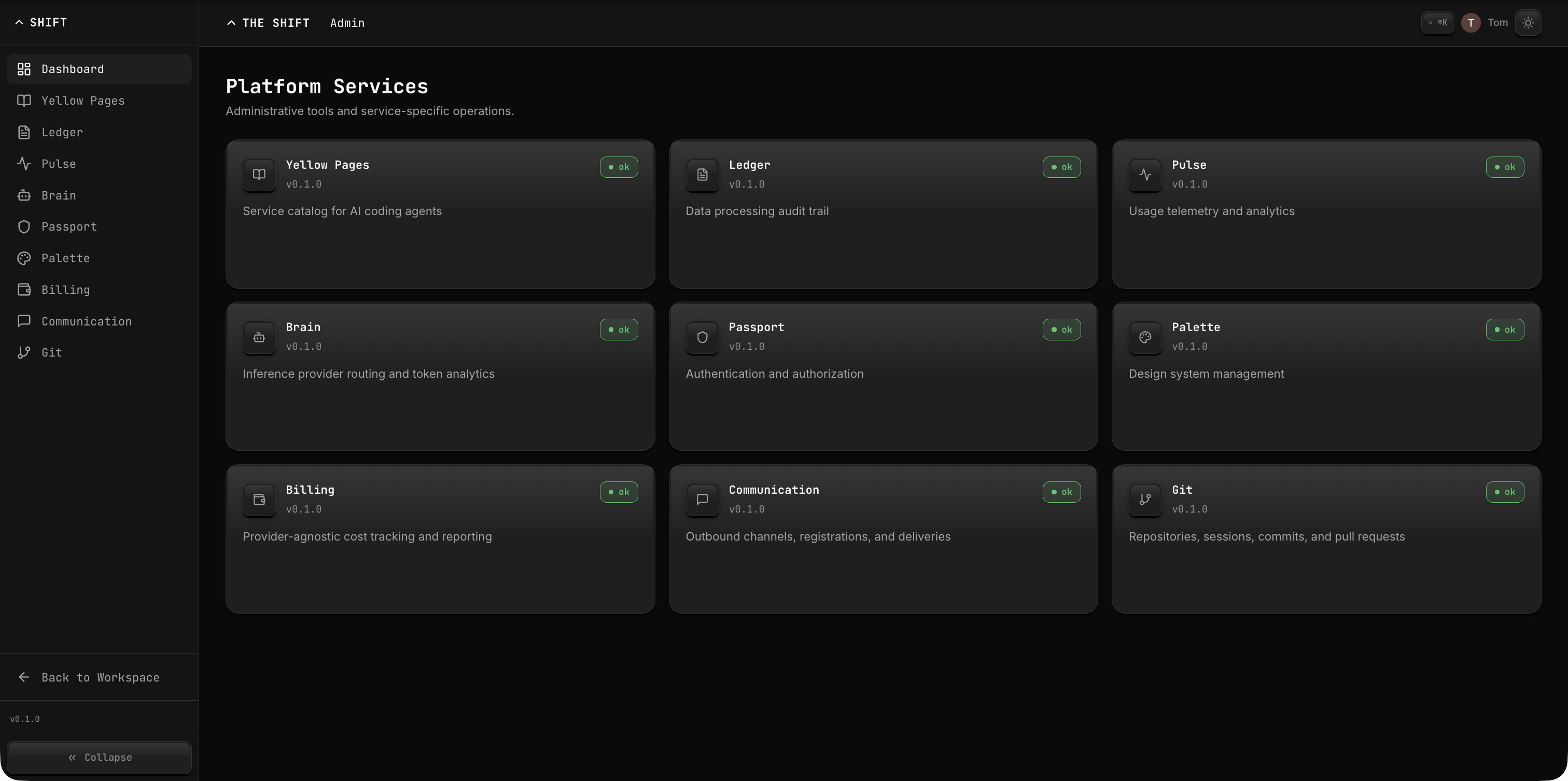This screenshot has height=781, width=1568.
Task: Select the Brain service in the sidebar
Action: click(57, 195)
